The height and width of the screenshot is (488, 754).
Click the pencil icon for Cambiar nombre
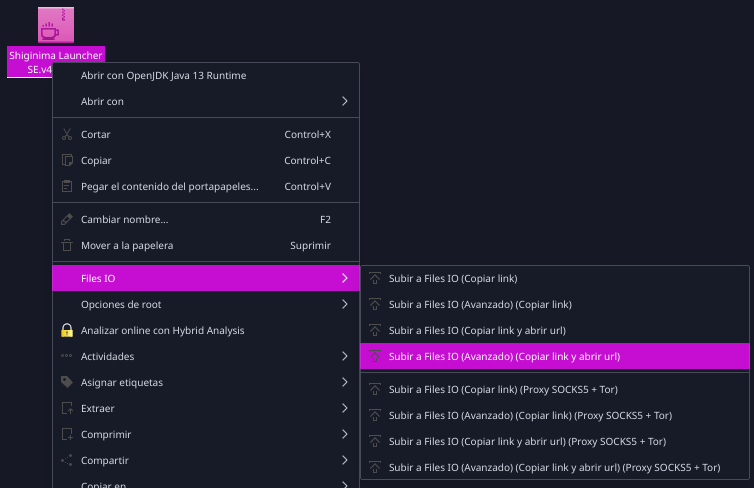[x=67, y=219]
